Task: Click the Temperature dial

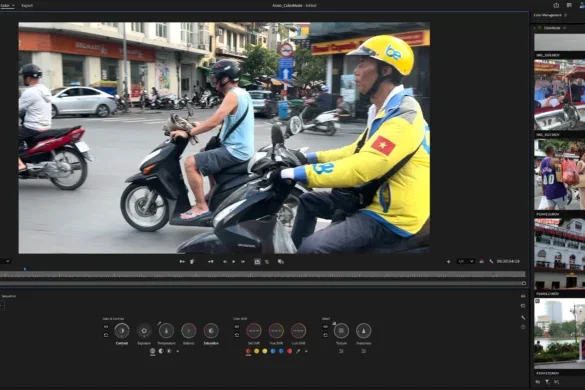Action: tap(166, 331)
